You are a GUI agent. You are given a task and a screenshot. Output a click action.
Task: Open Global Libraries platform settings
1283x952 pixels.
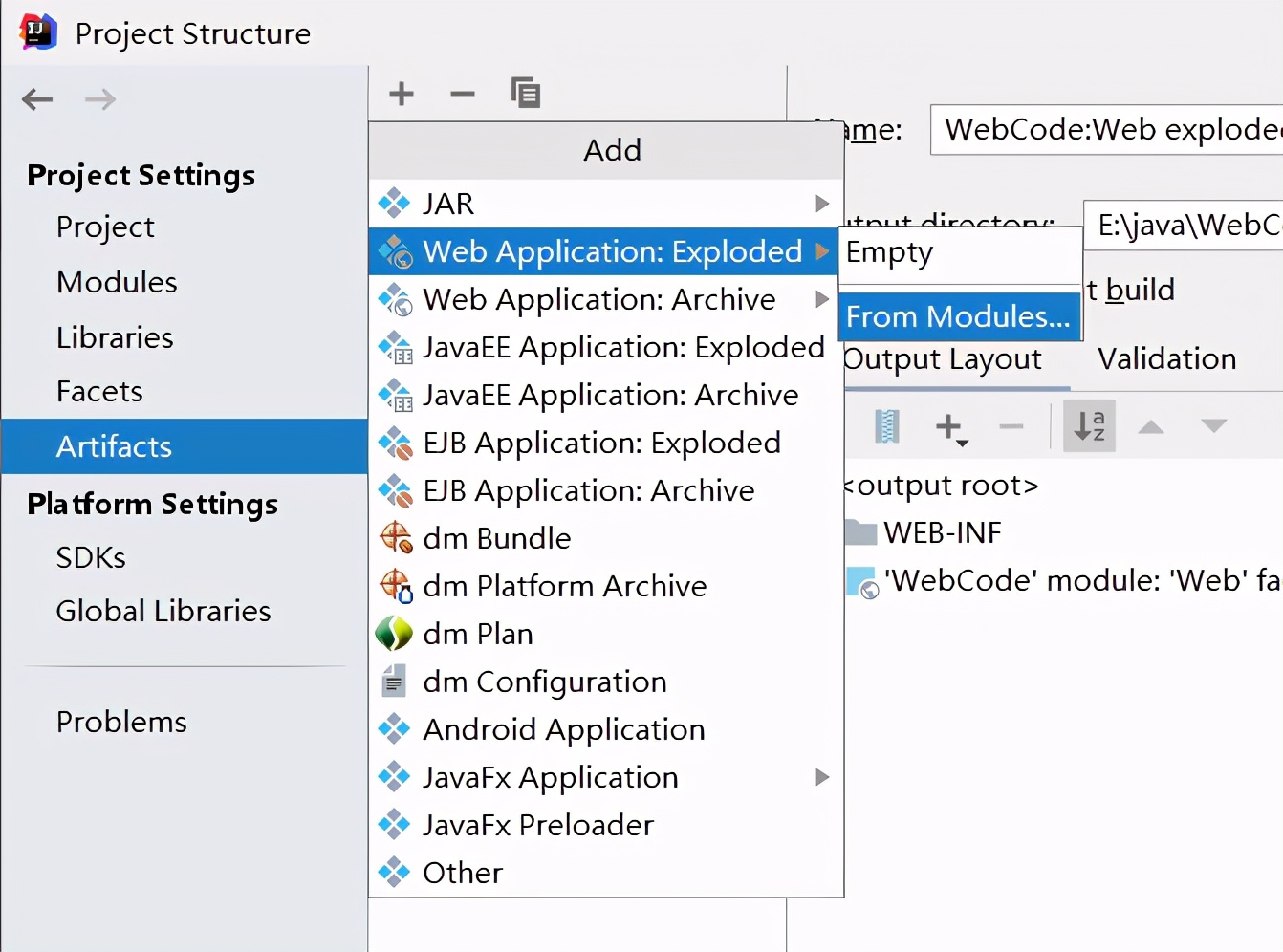tap(163, 611)
